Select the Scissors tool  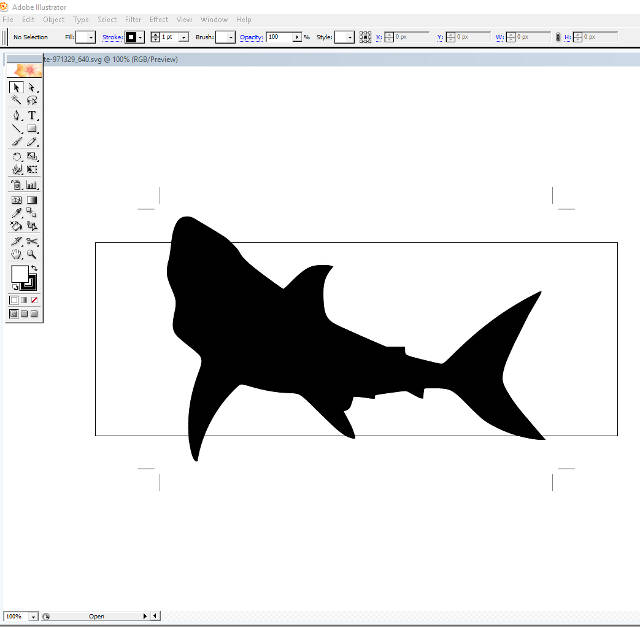(x=32, y=241)
